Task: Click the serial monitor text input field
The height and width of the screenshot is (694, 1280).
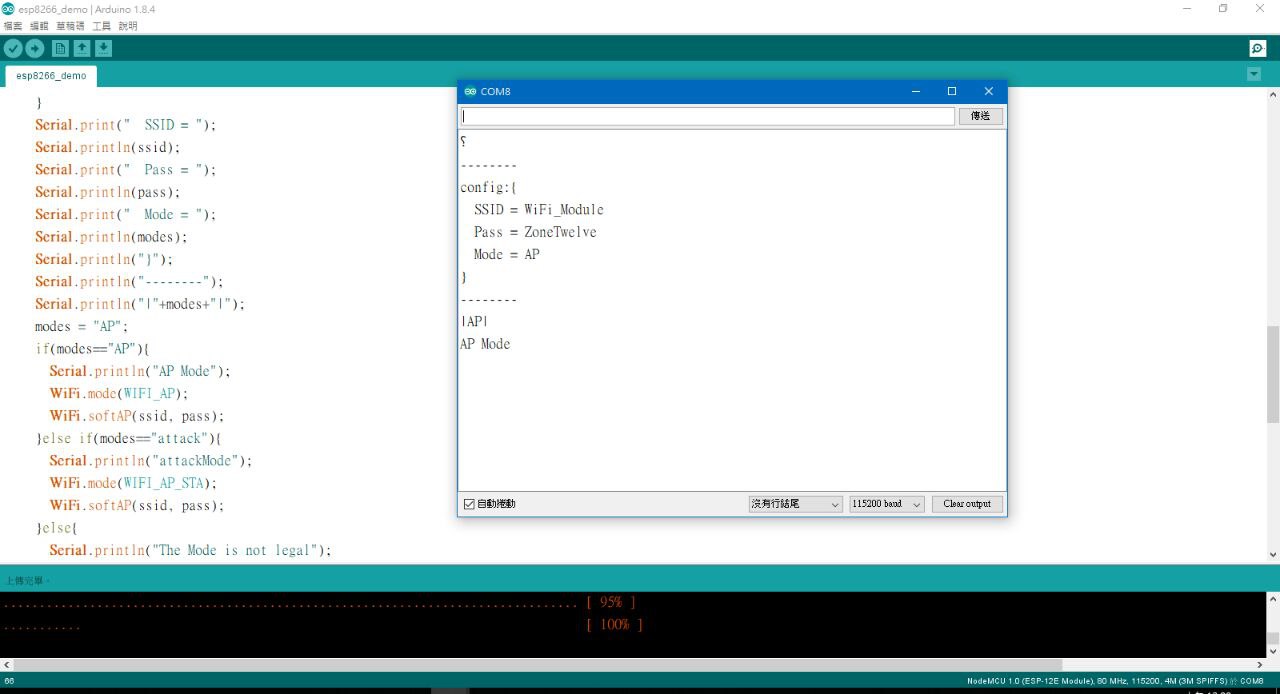Action: click(707, 116)
